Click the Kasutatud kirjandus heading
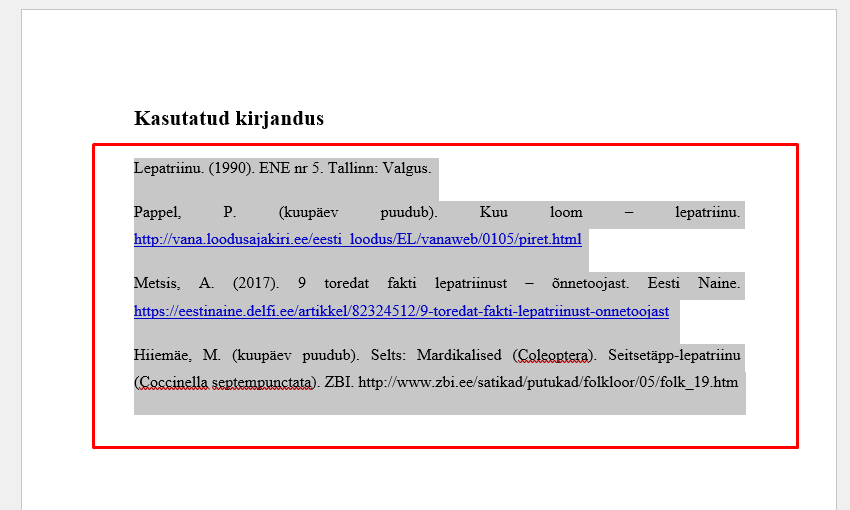Image resolution: width=850 pixels, height=510 pixels. pos(229,118)
